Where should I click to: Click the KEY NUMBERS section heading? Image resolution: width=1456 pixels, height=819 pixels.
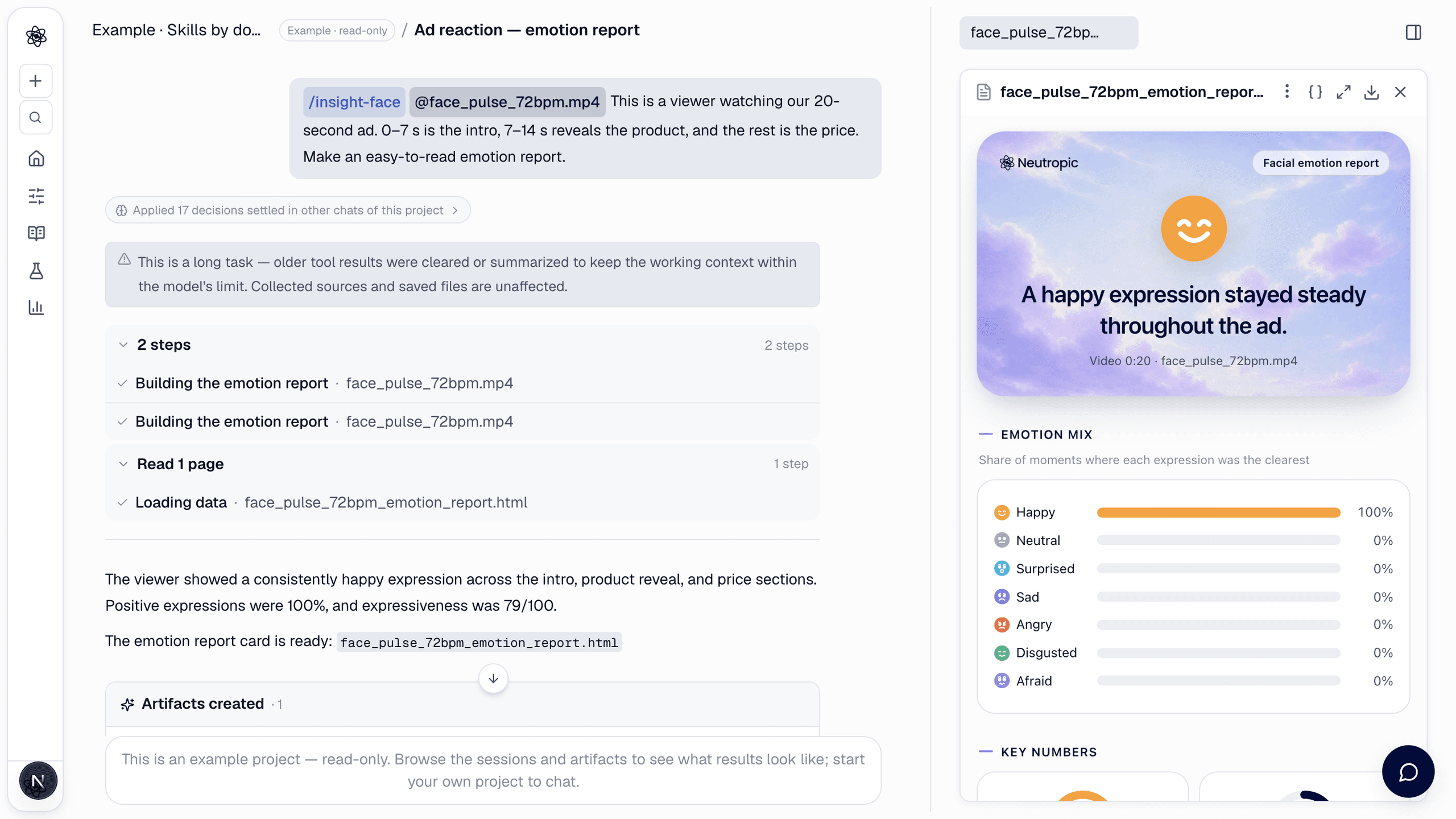click(x=1049, y=752)
